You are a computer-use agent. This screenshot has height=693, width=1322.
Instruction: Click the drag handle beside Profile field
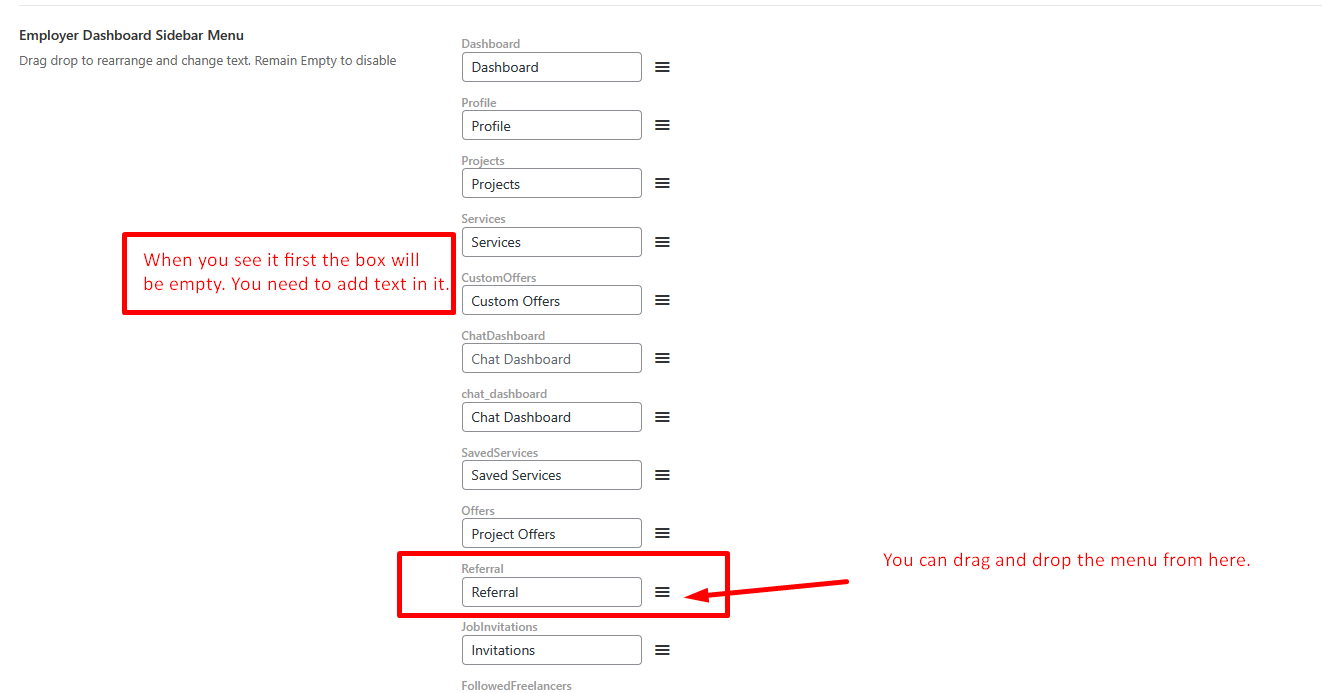point(662,125)
